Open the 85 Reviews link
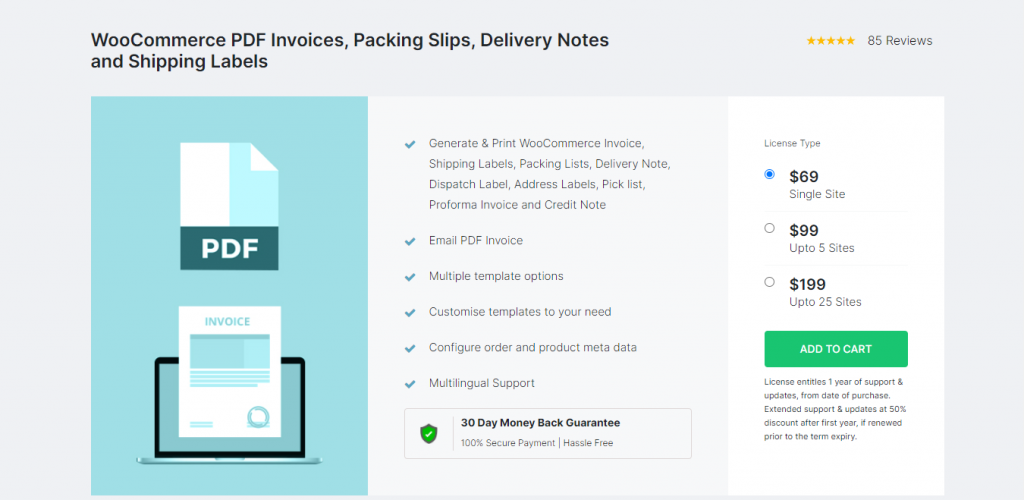The image size is (1024, 500). pos(900,41)
